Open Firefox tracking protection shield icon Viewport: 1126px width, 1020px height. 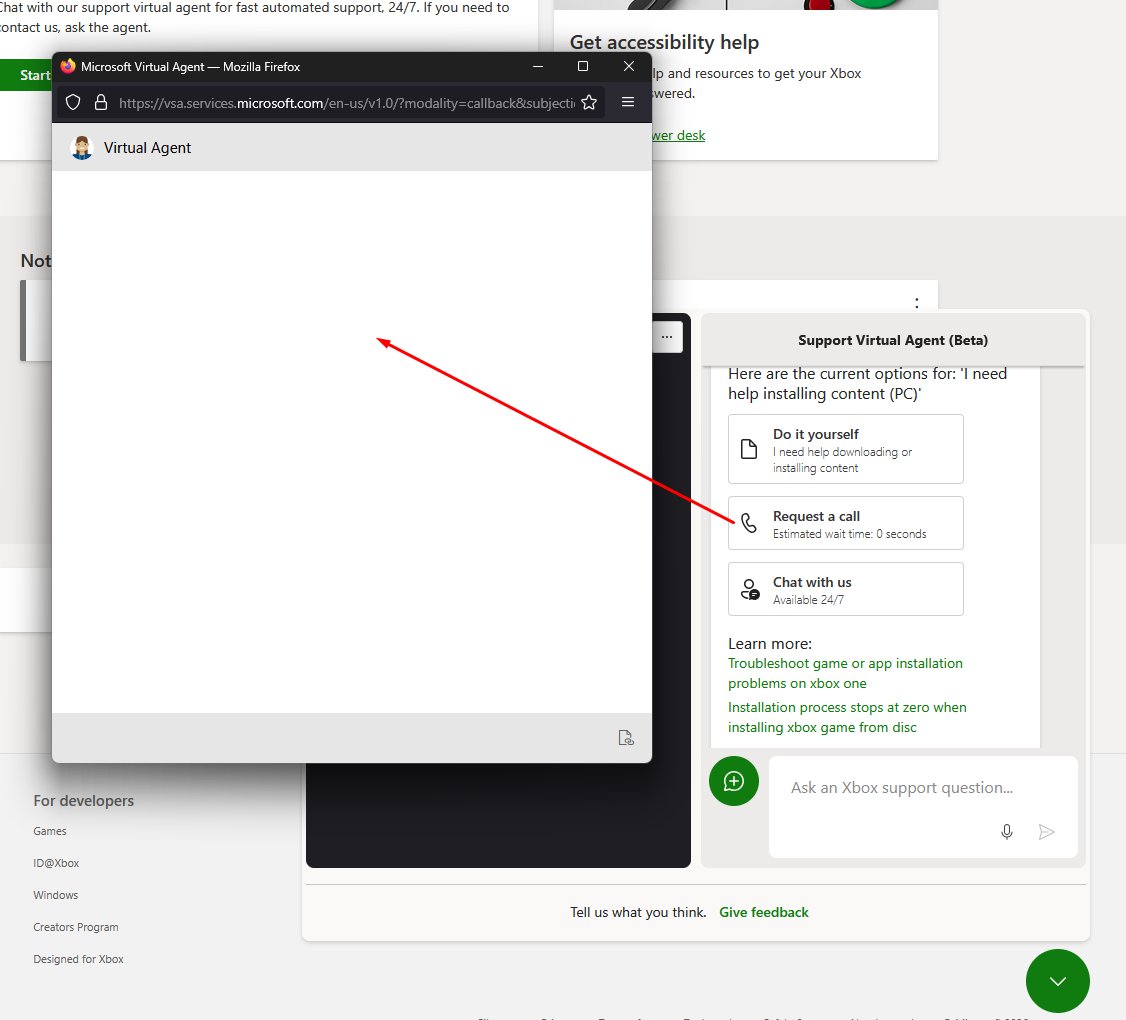pyautogui.click(x=73, y=103)
